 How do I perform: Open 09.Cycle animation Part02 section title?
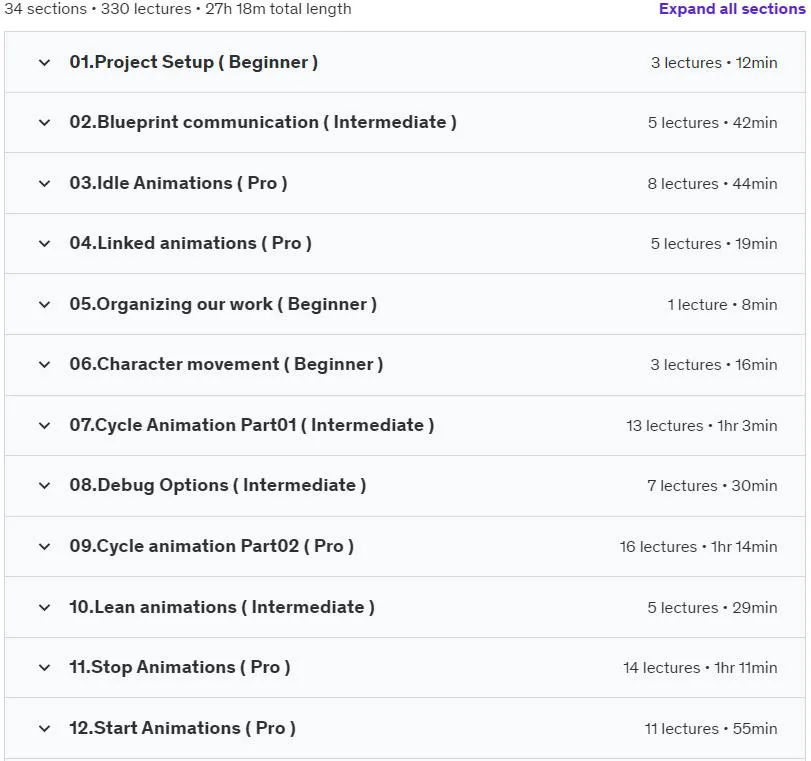tap(212, 546)
